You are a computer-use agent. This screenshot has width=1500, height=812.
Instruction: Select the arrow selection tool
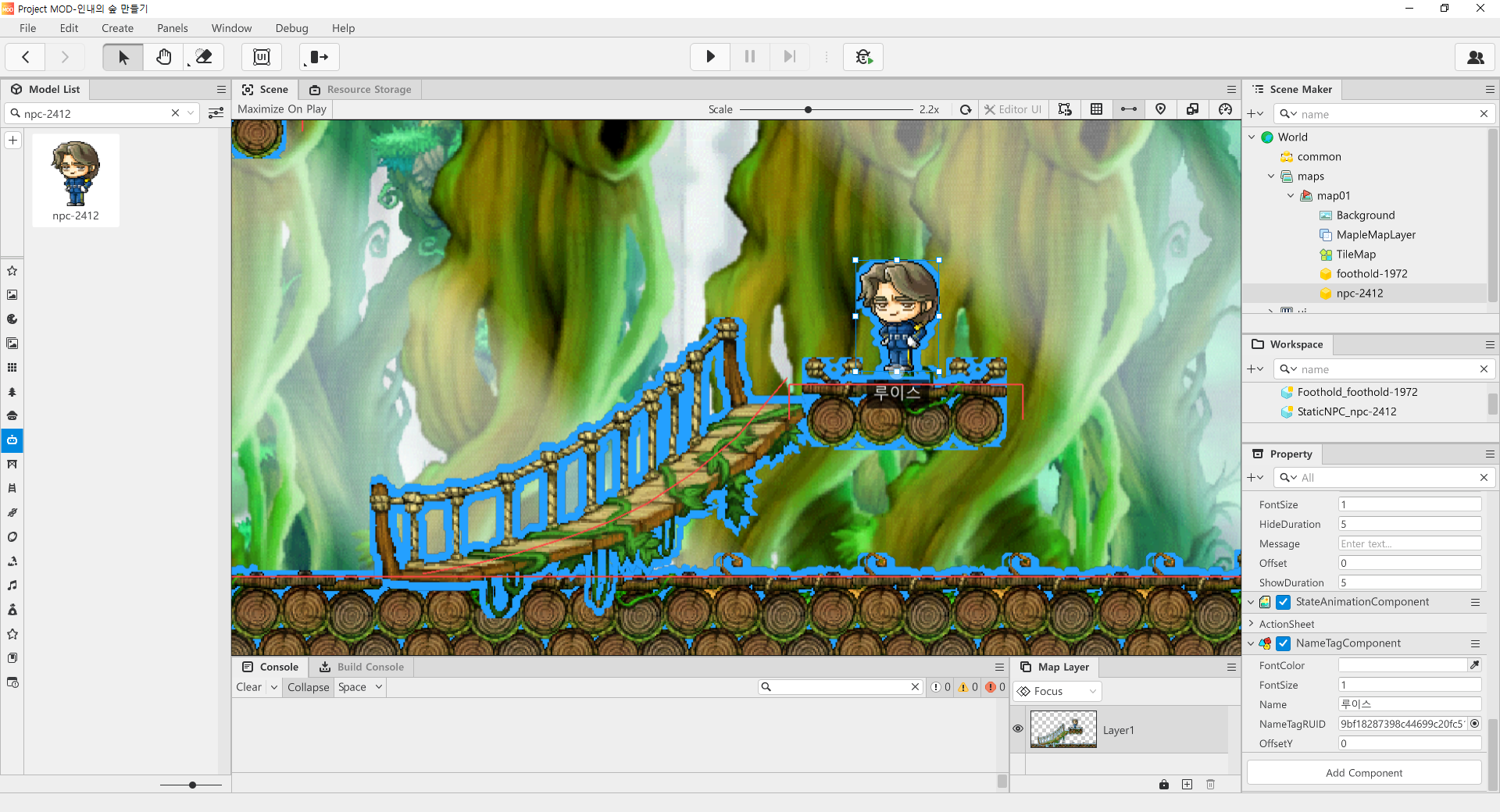123,57
